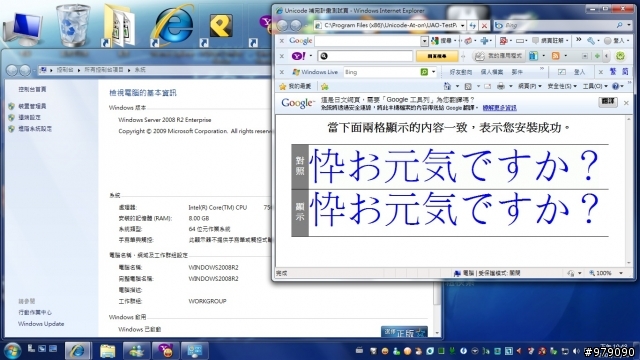Click the green smiley icon on Yahoo toolbar
640x360 pixels.
pyautogui.click(x=620, y=56)
